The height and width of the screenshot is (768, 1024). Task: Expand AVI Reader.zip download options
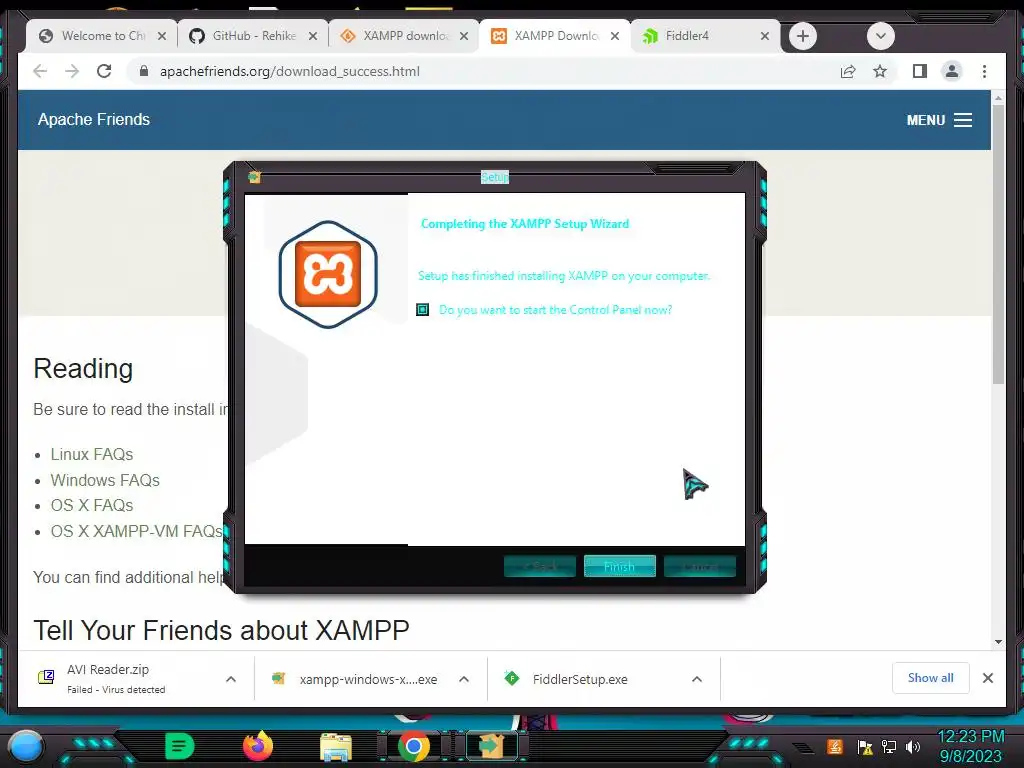pyautogui.click(x=231, y=679)
